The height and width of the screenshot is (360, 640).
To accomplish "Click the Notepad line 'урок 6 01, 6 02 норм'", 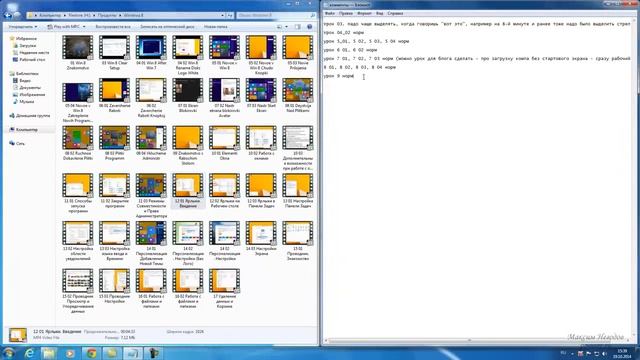I will point(350,50).
